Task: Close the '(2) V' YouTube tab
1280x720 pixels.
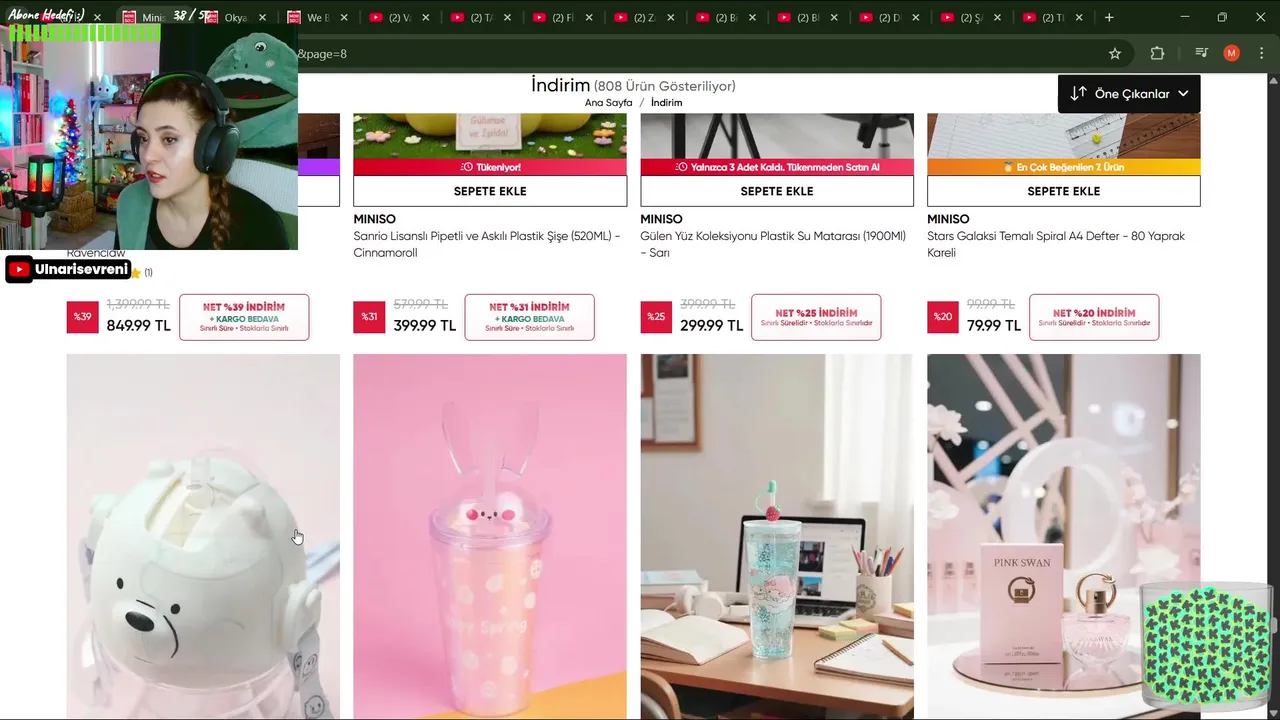Action: (426, 18)
